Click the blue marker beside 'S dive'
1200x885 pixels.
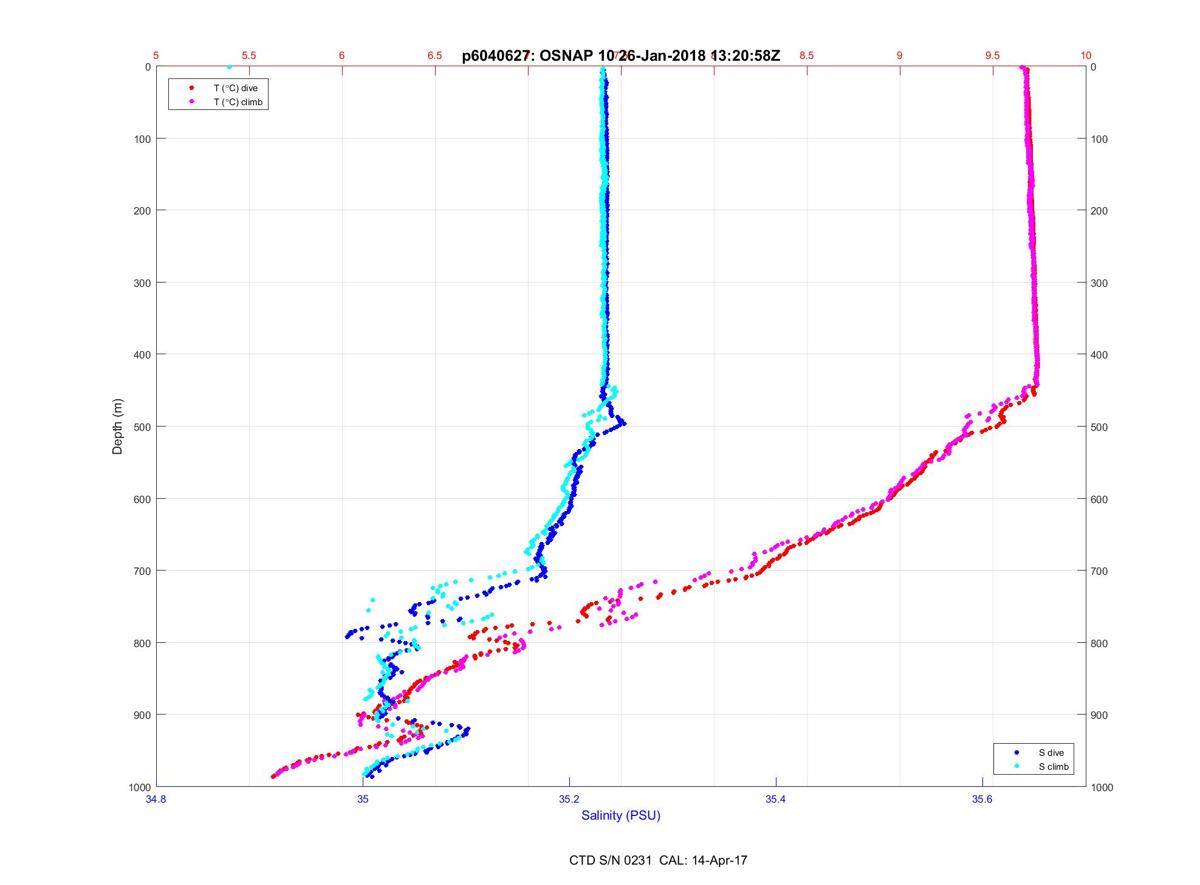(x=1016, y=751)
